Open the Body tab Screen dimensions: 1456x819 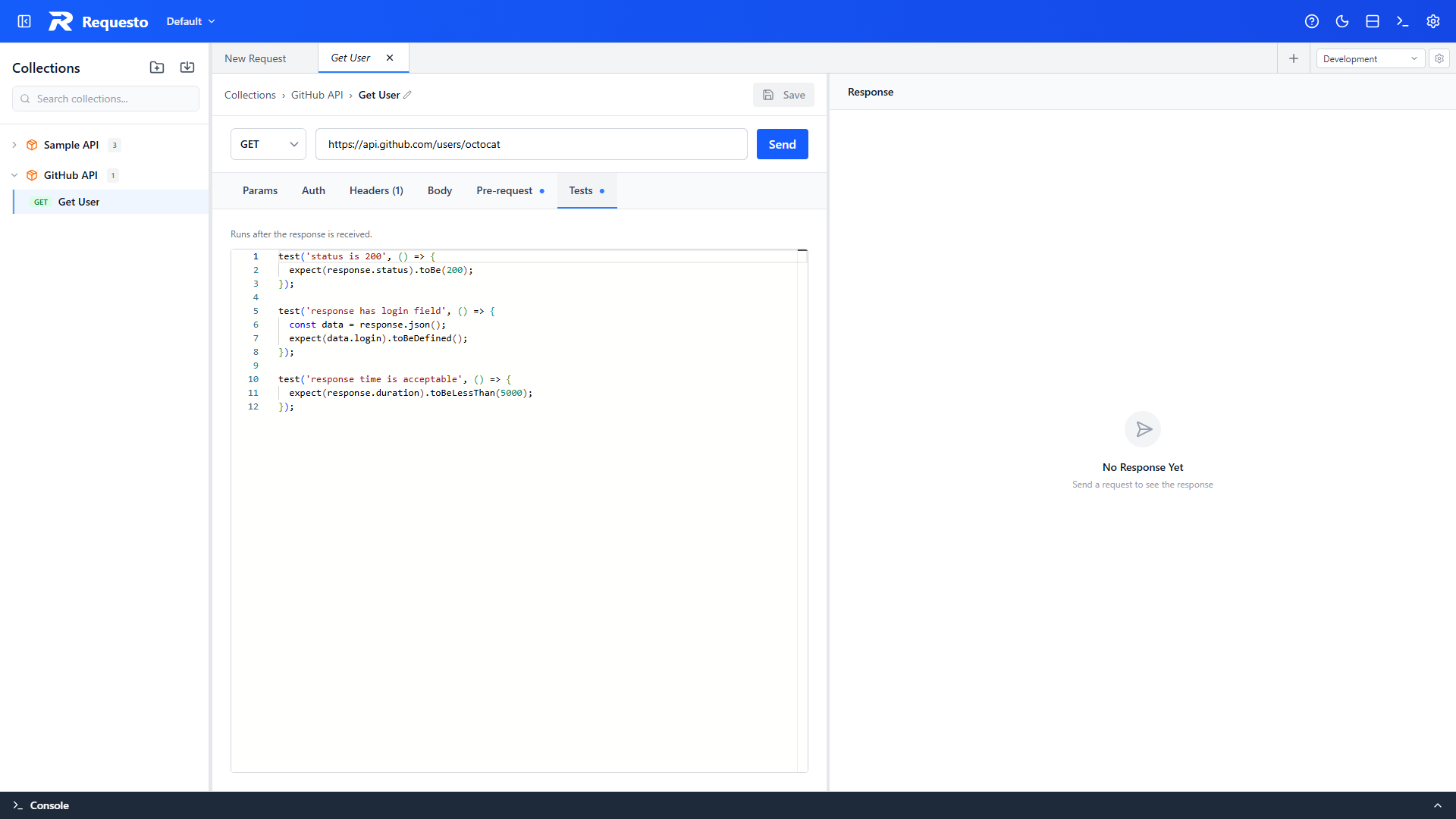click(440, 190)
